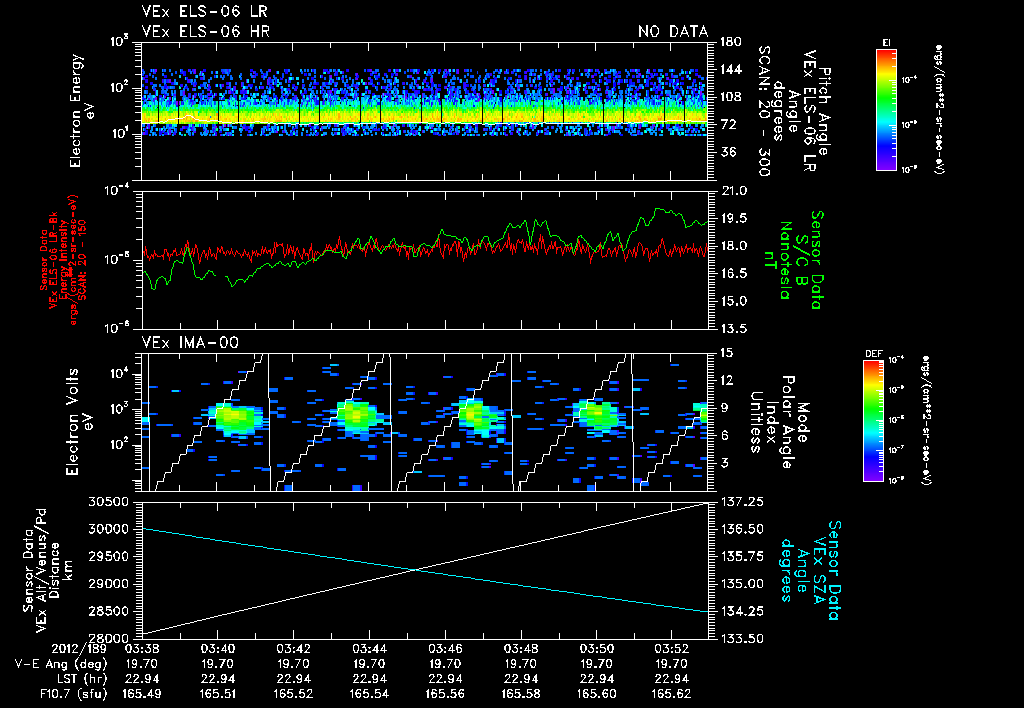The image size is (1024, 708).
Task: Click the '28500' altitude tick label
Action: pos(108,611)
